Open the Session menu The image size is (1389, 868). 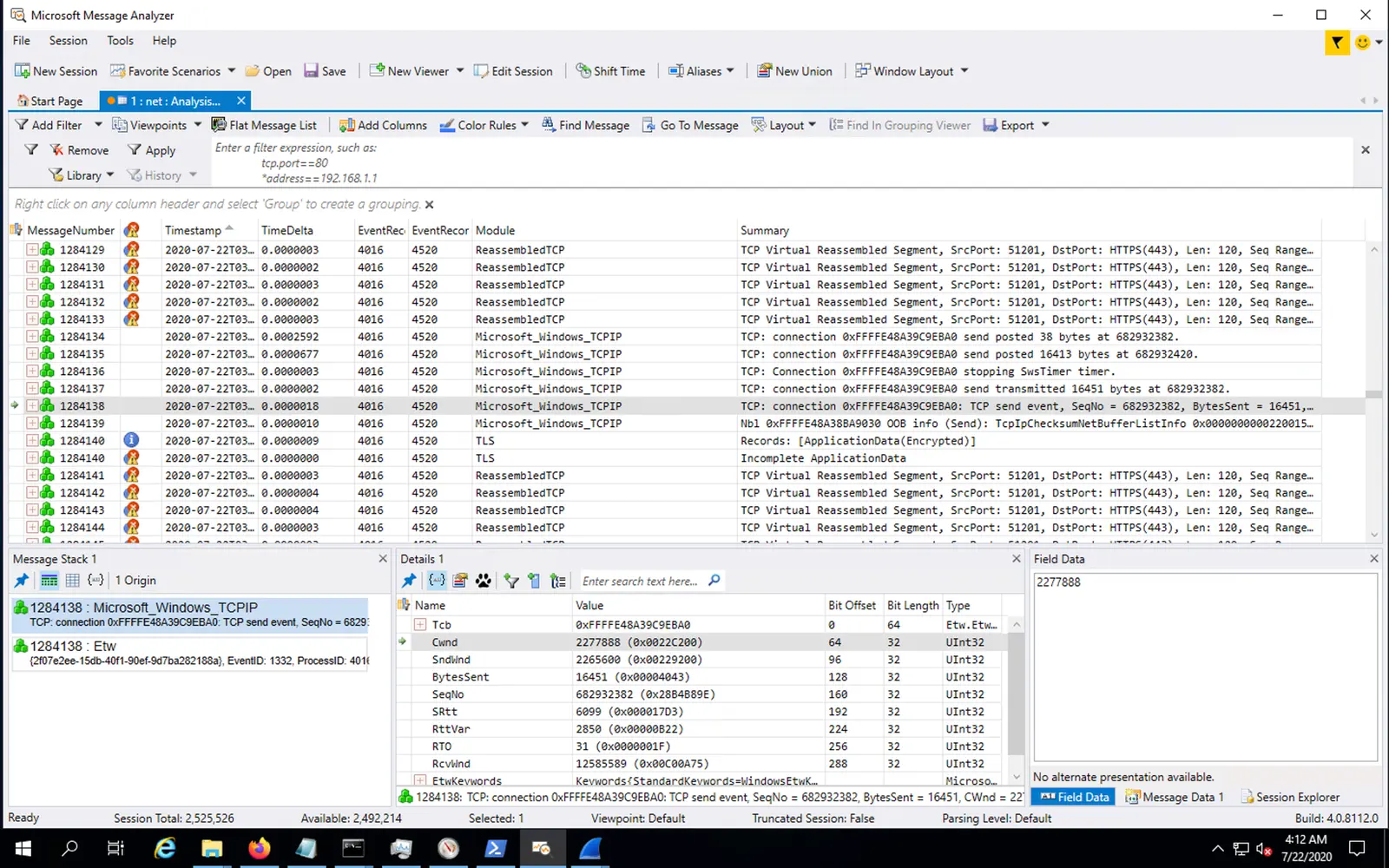[68, 41]
